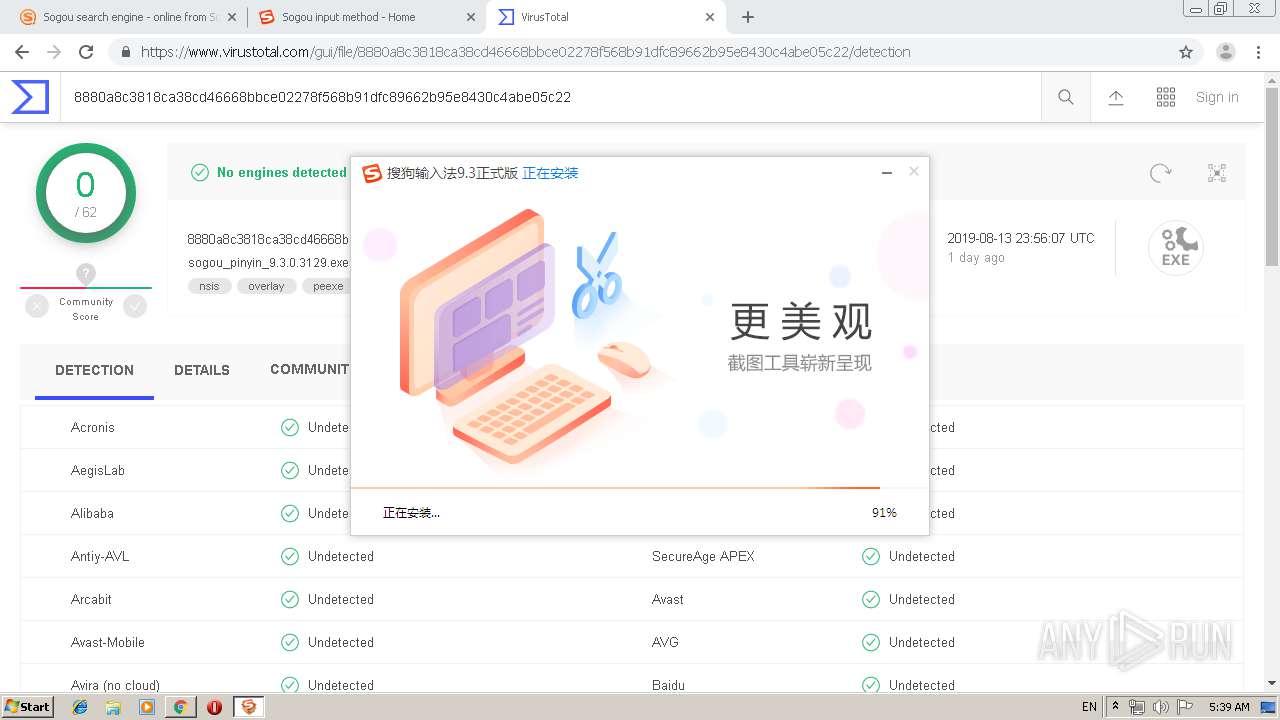Screen dimensions: 1280x720
Task: Open the apps grid icon
Action: [x=1166, y=97]
